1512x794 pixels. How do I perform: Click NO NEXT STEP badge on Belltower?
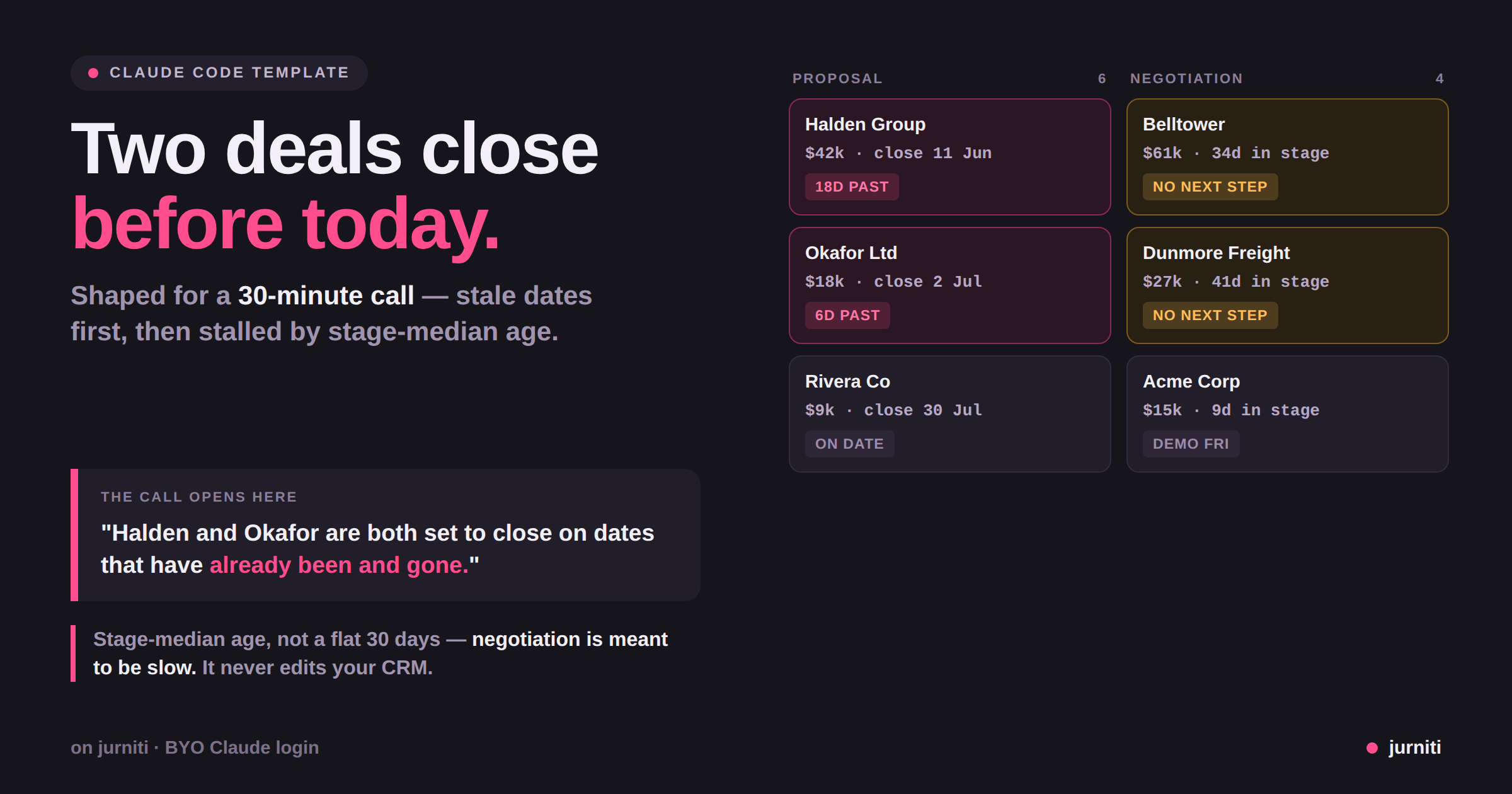pyautogui.click(x=1210, y=187)
